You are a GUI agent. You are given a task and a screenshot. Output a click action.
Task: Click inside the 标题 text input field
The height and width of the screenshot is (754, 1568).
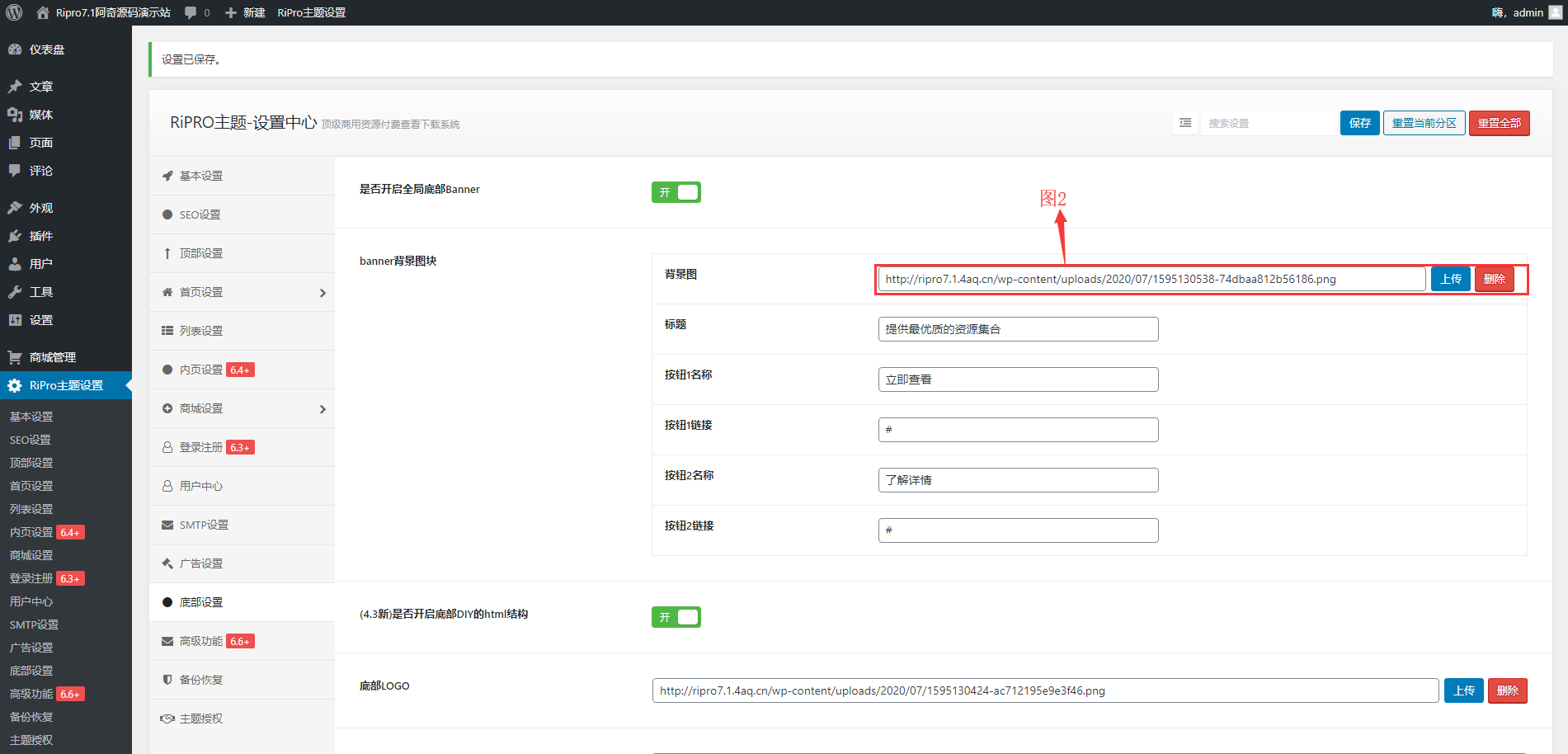click(1018, 328)
